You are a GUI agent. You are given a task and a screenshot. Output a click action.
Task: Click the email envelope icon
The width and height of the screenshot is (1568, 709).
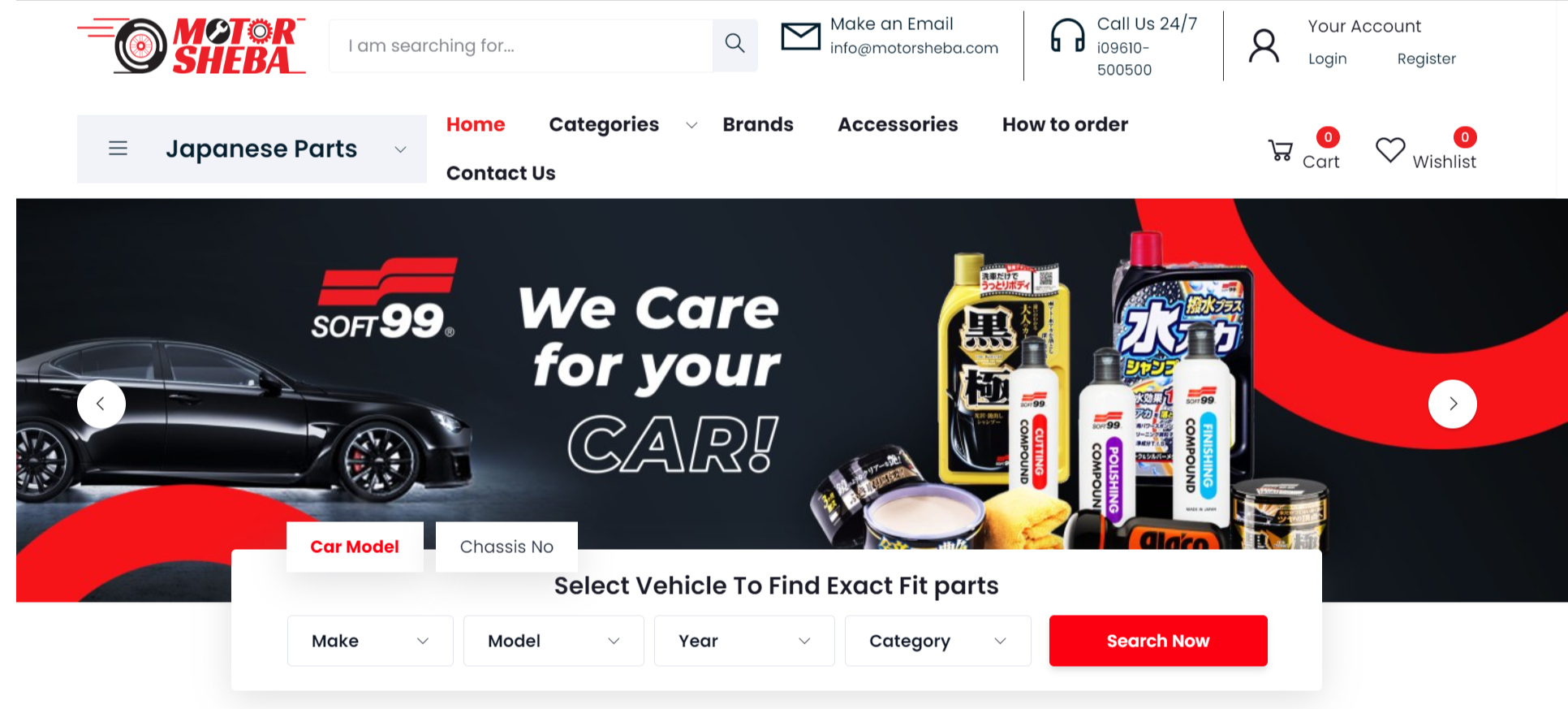click(x=800, y=37)
